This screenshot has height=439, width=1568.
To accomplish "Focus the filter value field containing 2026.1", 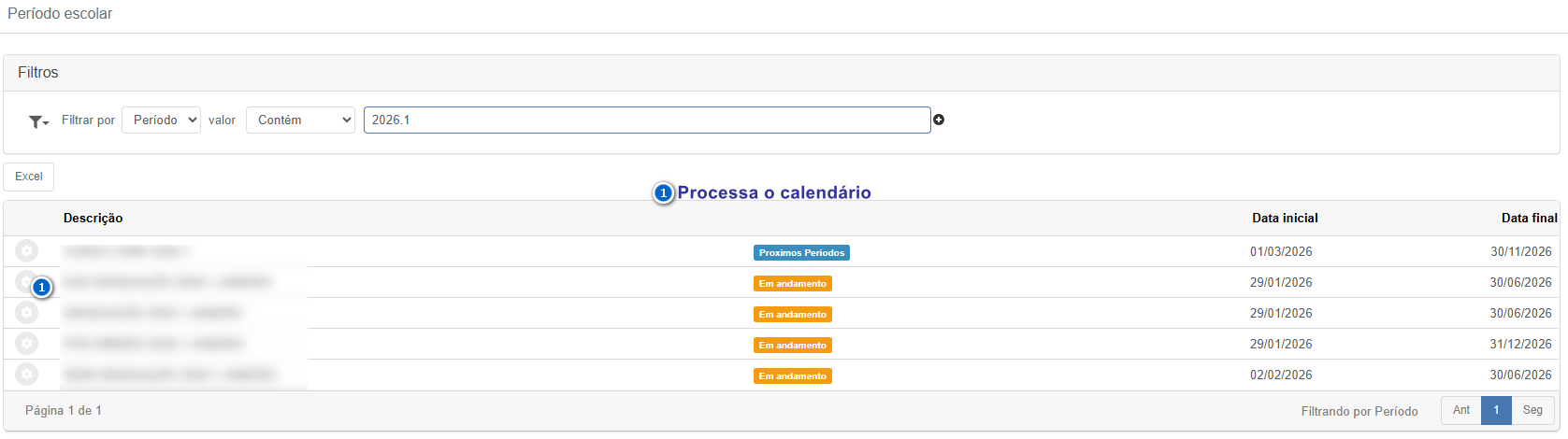I will coord(646,120).
